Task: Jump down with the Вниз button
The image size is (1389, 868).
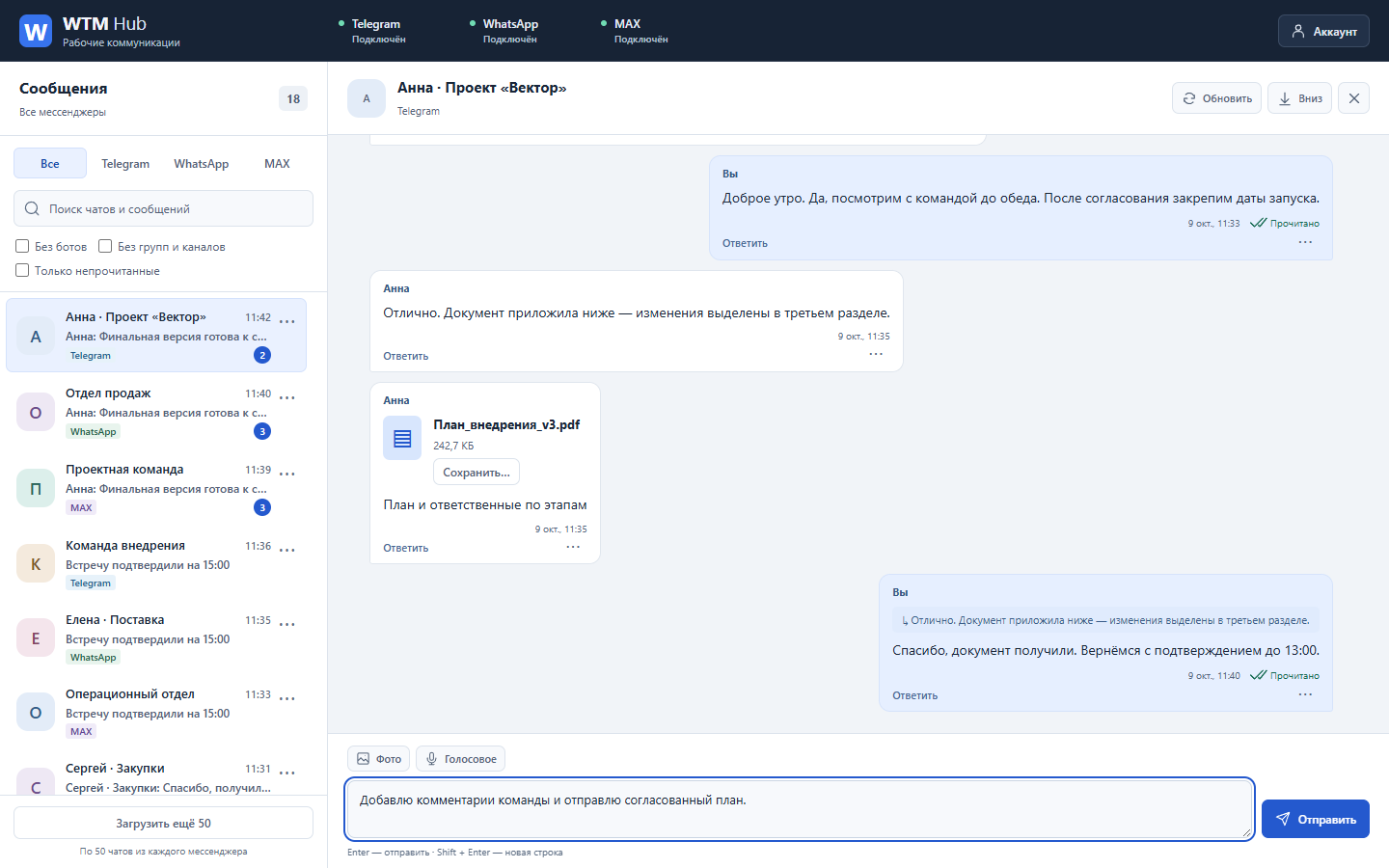Action: pyautogui.click(x=1299, y=98)
